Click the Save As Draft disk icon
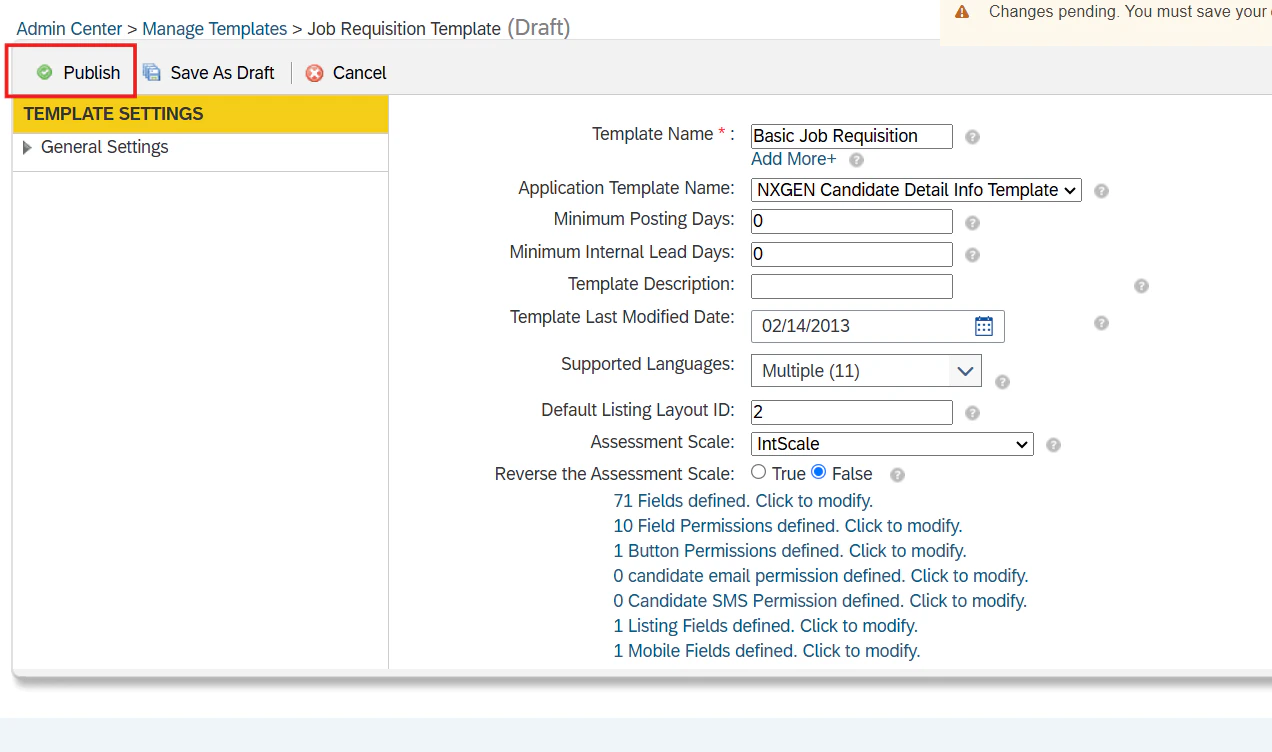 coord(152,72)
